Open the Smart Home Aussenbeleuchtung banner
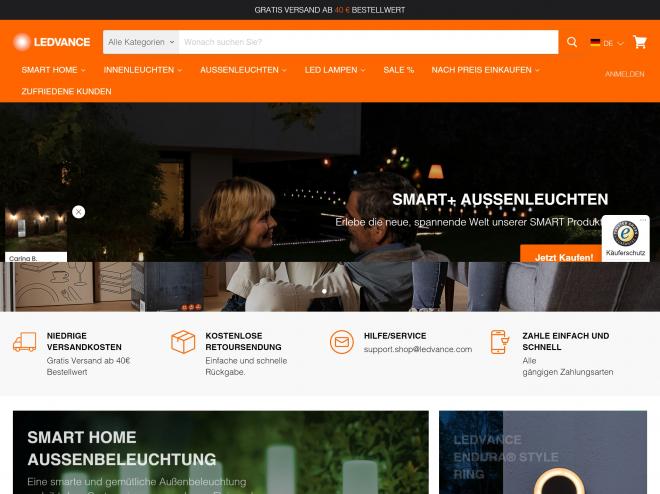660x494 pixels. pyautogui.click(x=221, y=452)
